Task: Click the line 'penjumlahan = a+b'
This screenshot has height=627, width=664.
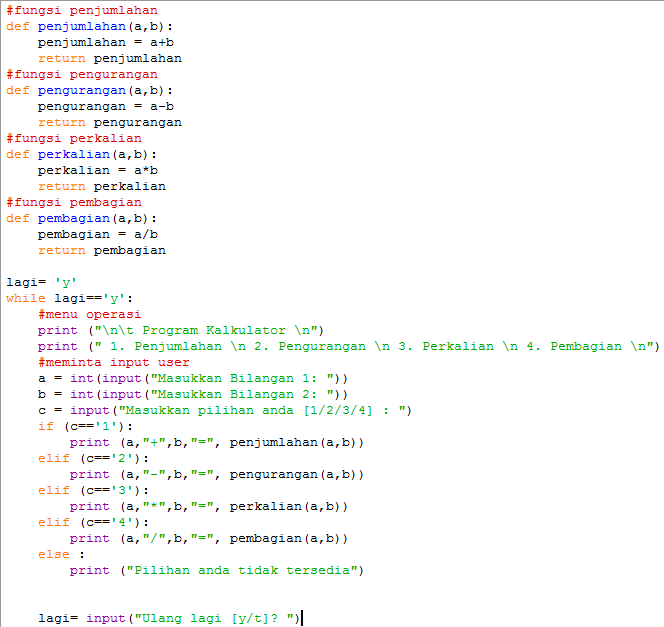Action: (106, 43)
